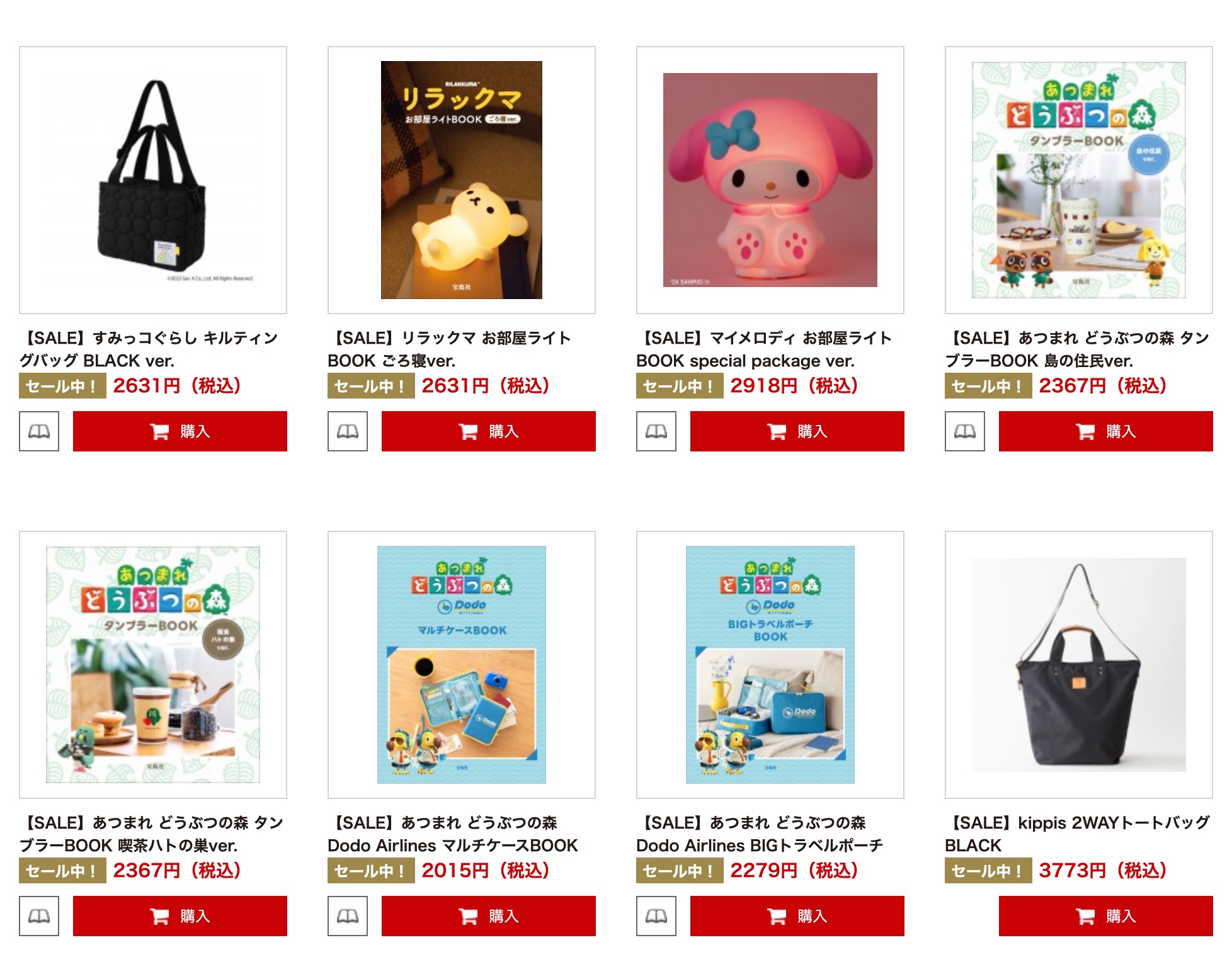Open title link あつまれ どうぶつの森 島の住民ver.

1077,349
